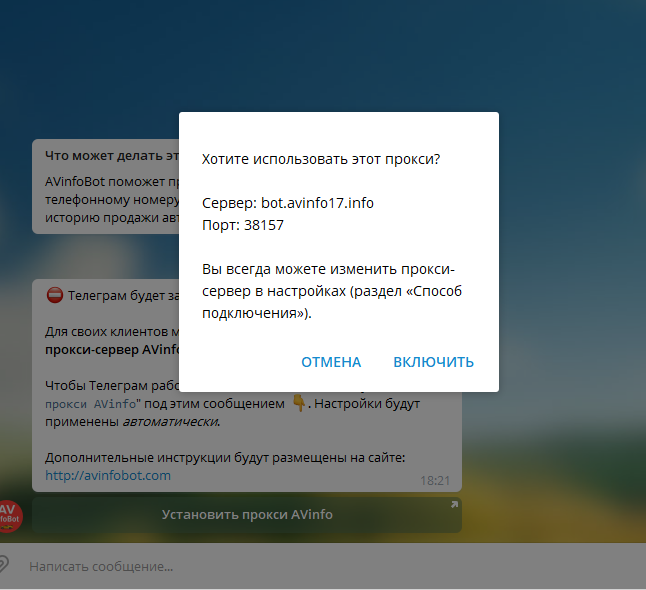Click the pointing-down hand emoji

coord(299,403)
